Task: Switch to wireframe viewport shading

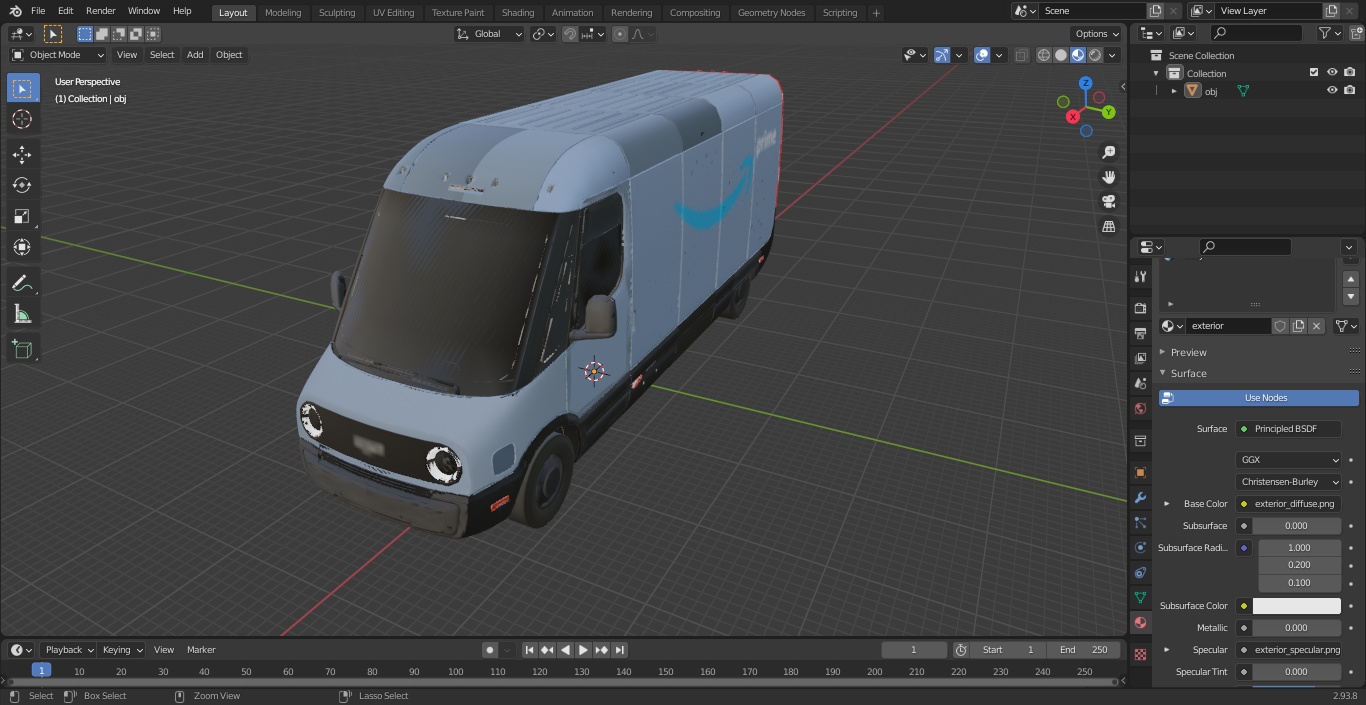Action: tap(1044, 55)
